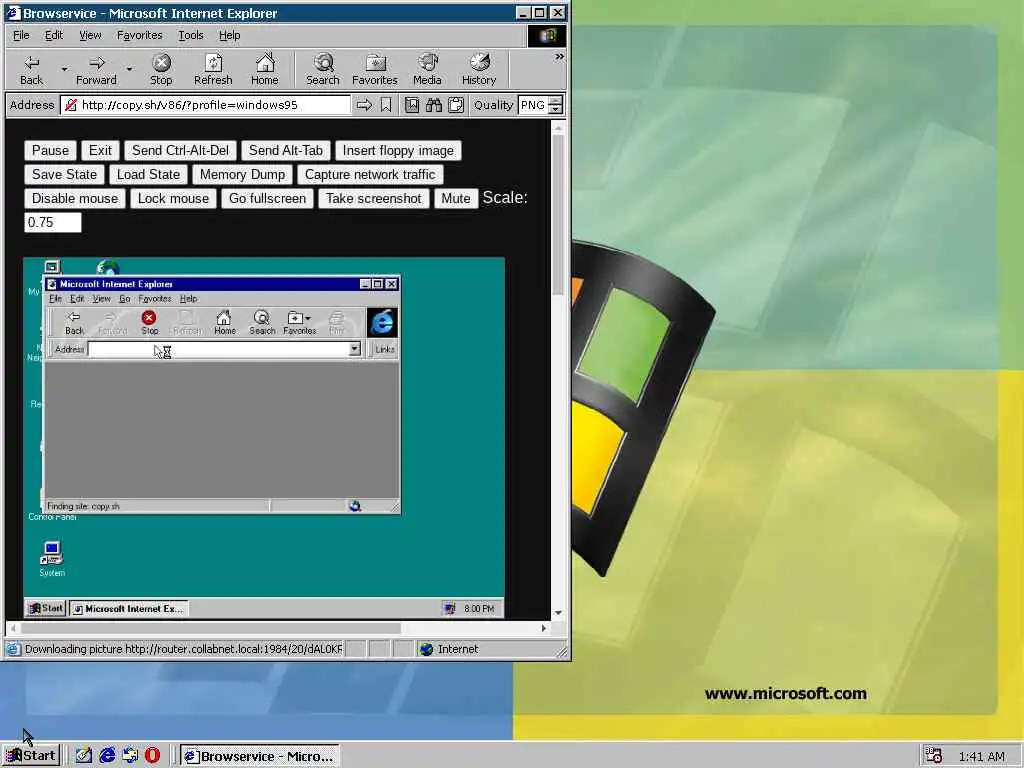This screenshot has height=768, width=1024.
Task: Click the page icon in the Address field
Action: (x=71, y=104)
